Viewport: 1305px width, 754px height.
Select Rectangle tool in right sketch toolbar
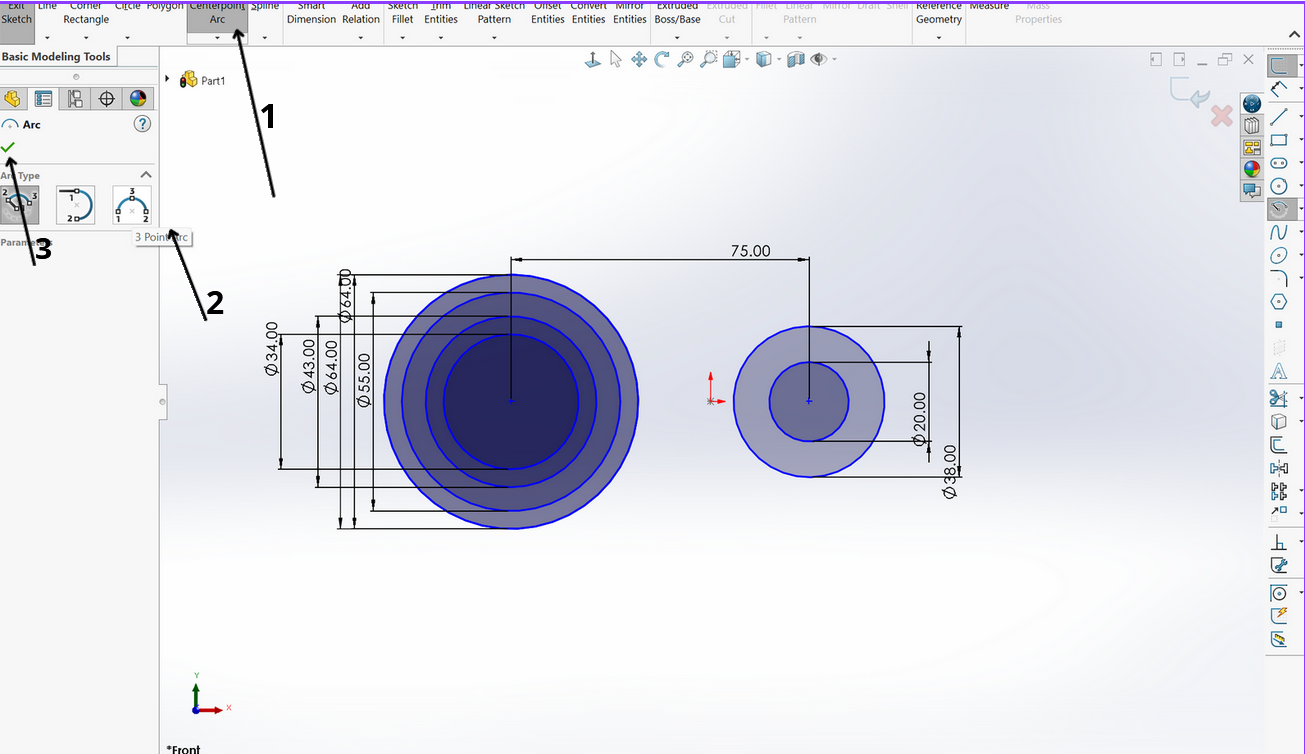tap(1279, 140)
